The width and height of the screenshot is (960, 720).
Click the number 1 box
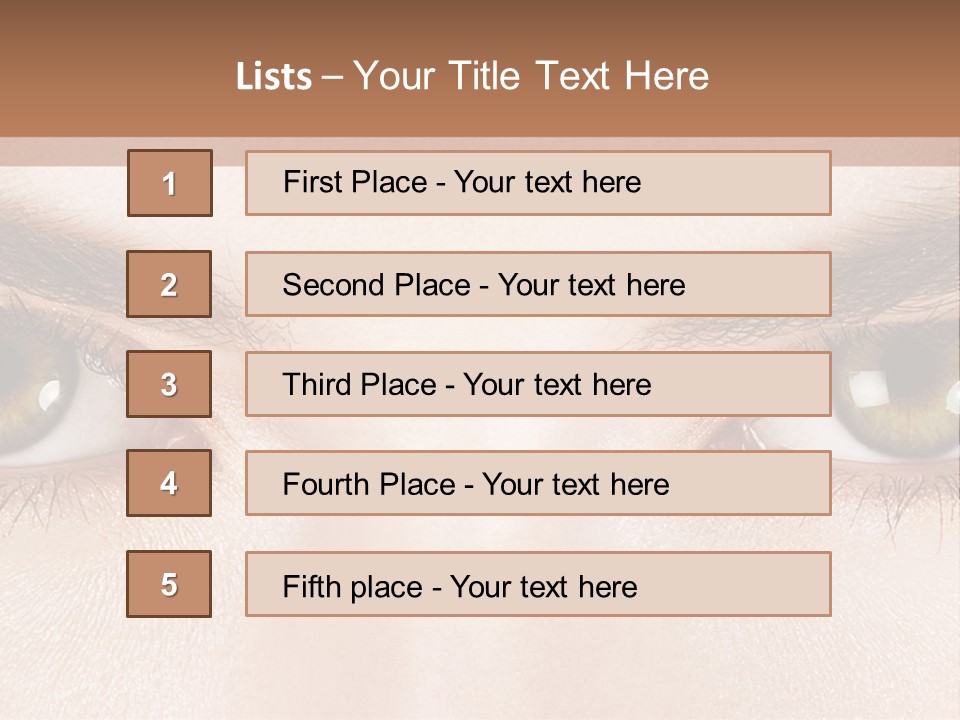[x=170, y=183]
